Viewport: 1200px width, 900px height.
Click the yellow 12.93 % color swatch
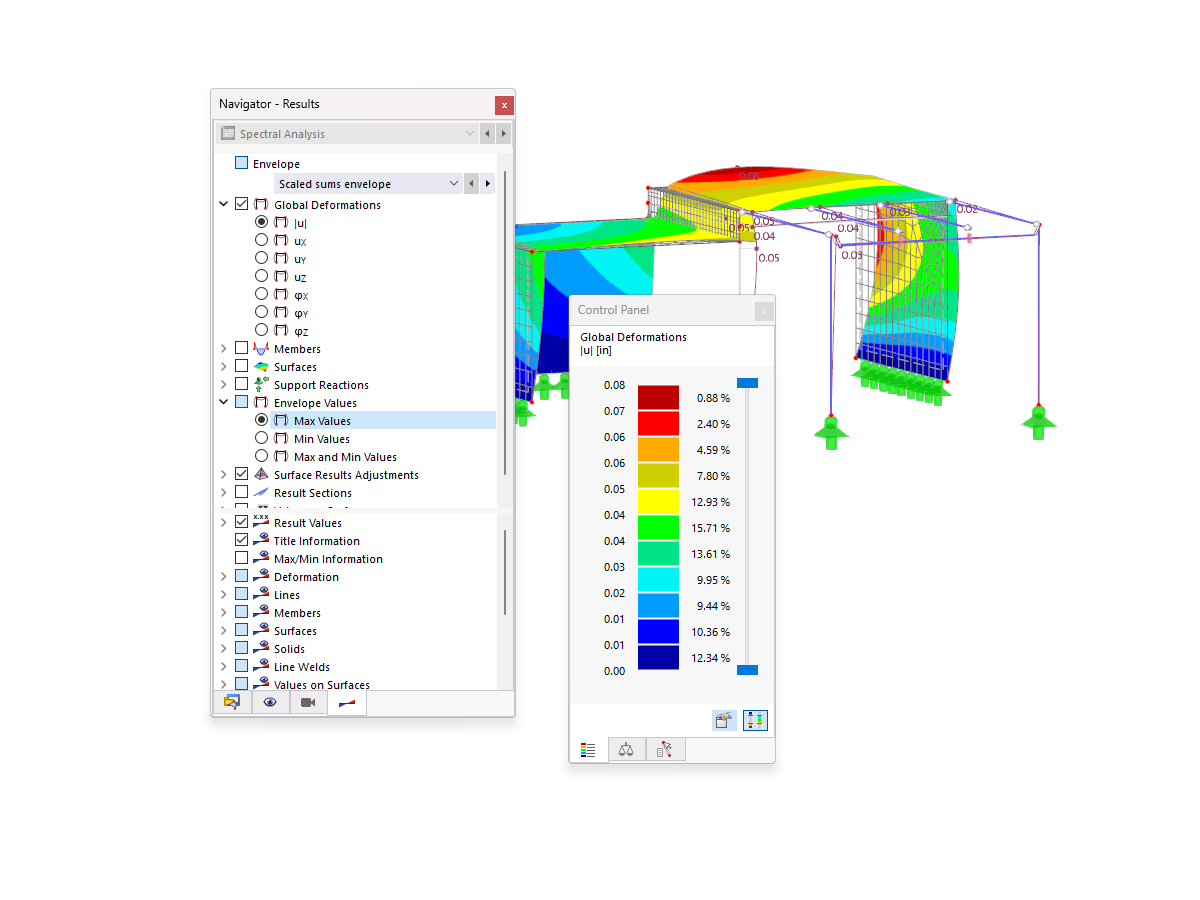point(658,502)
